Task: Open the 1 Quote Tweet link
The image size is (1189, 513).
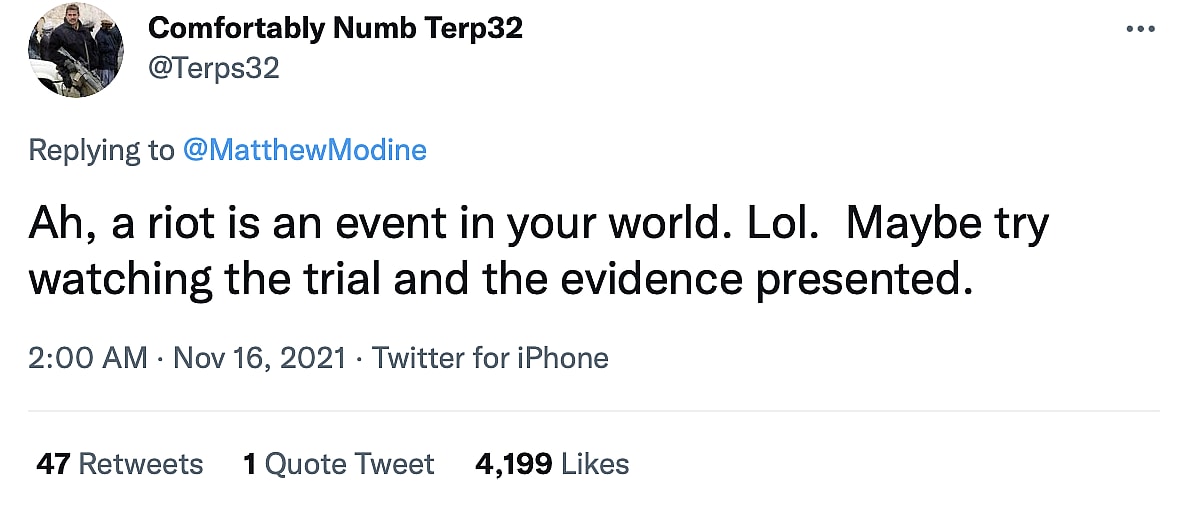Action: [338, 464]
